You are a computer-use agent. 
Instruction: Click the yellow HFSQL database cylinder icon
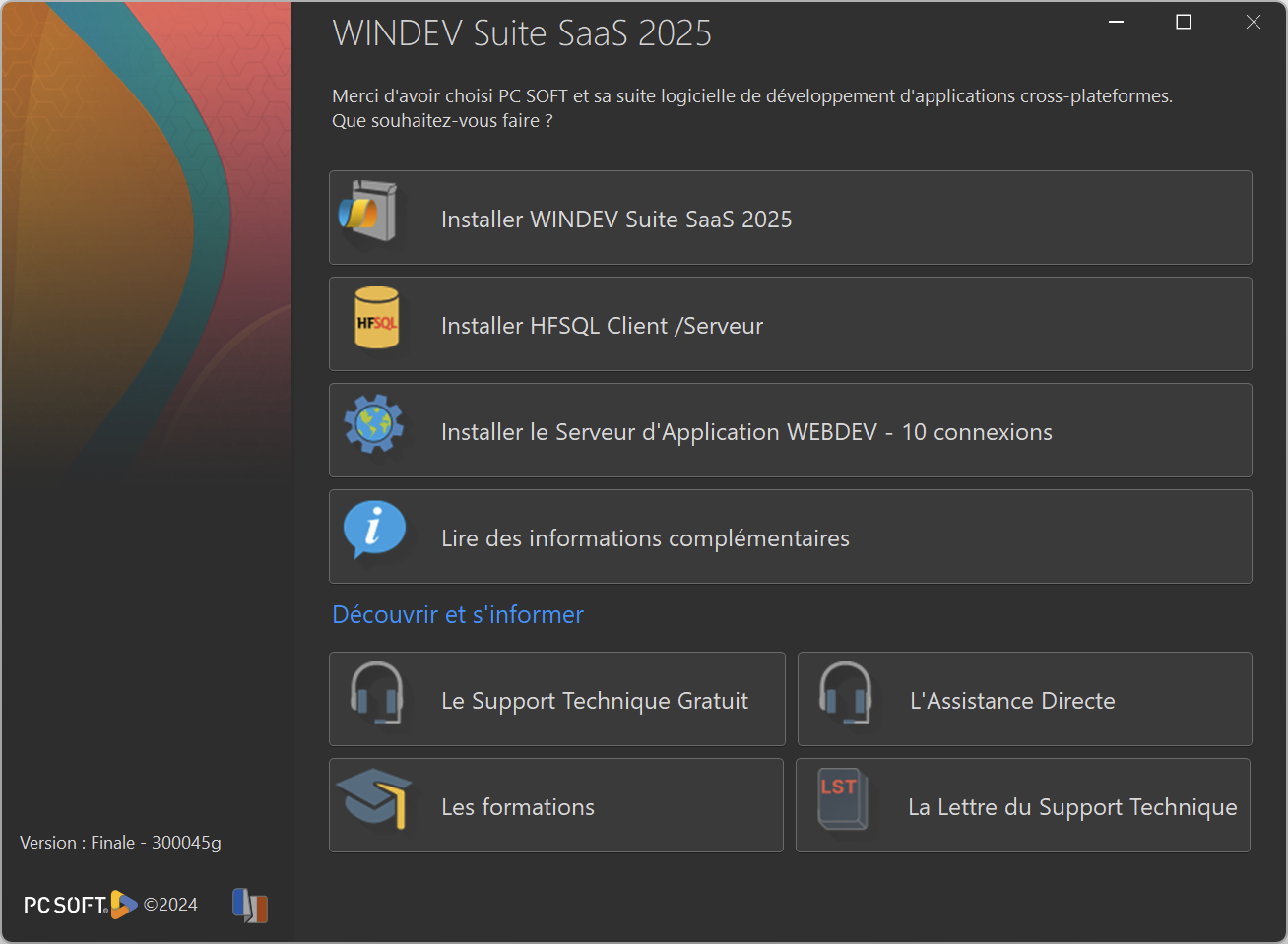376,318
